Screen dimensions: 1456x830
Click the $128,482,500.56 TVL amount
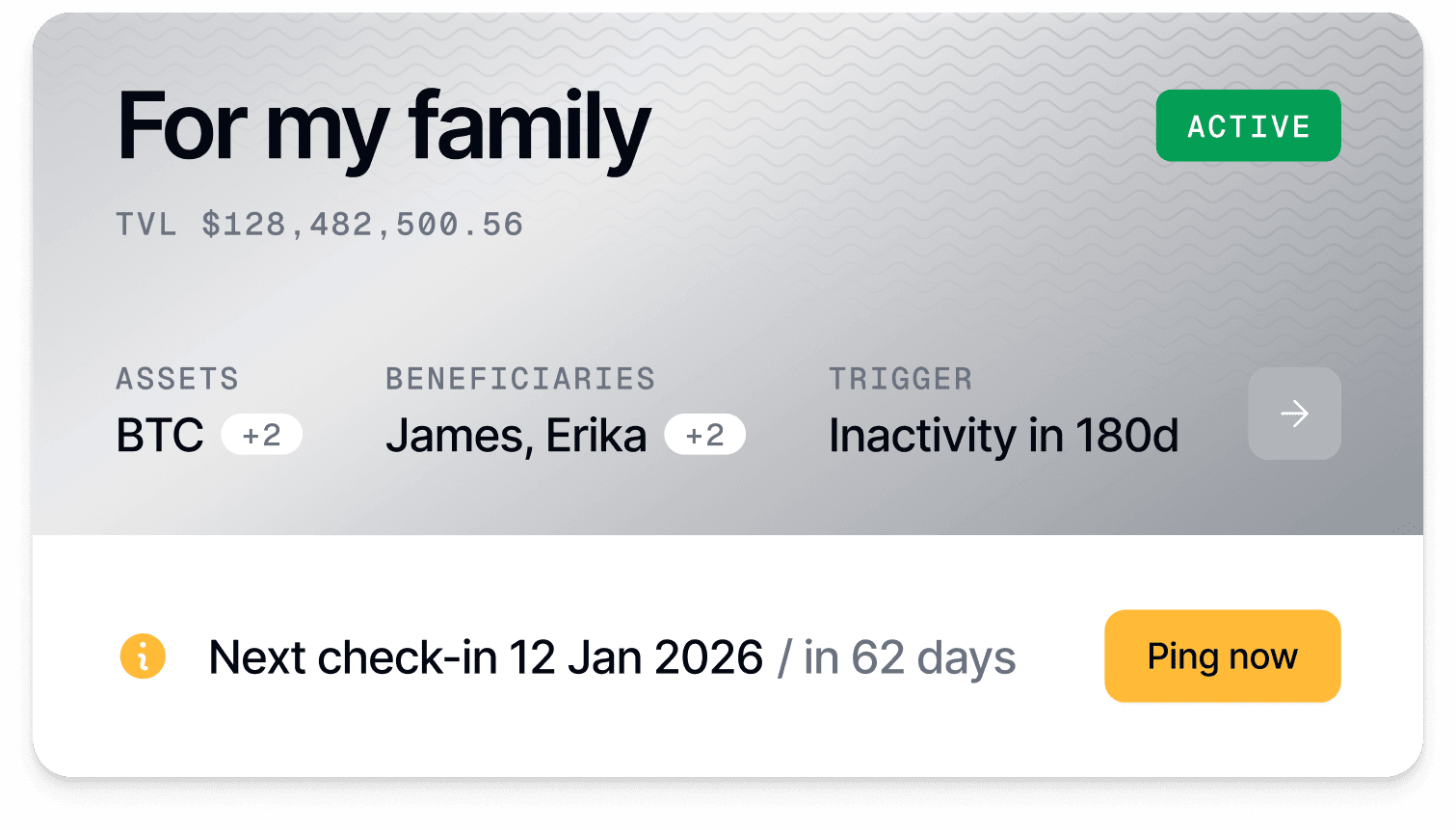(362, 225)
